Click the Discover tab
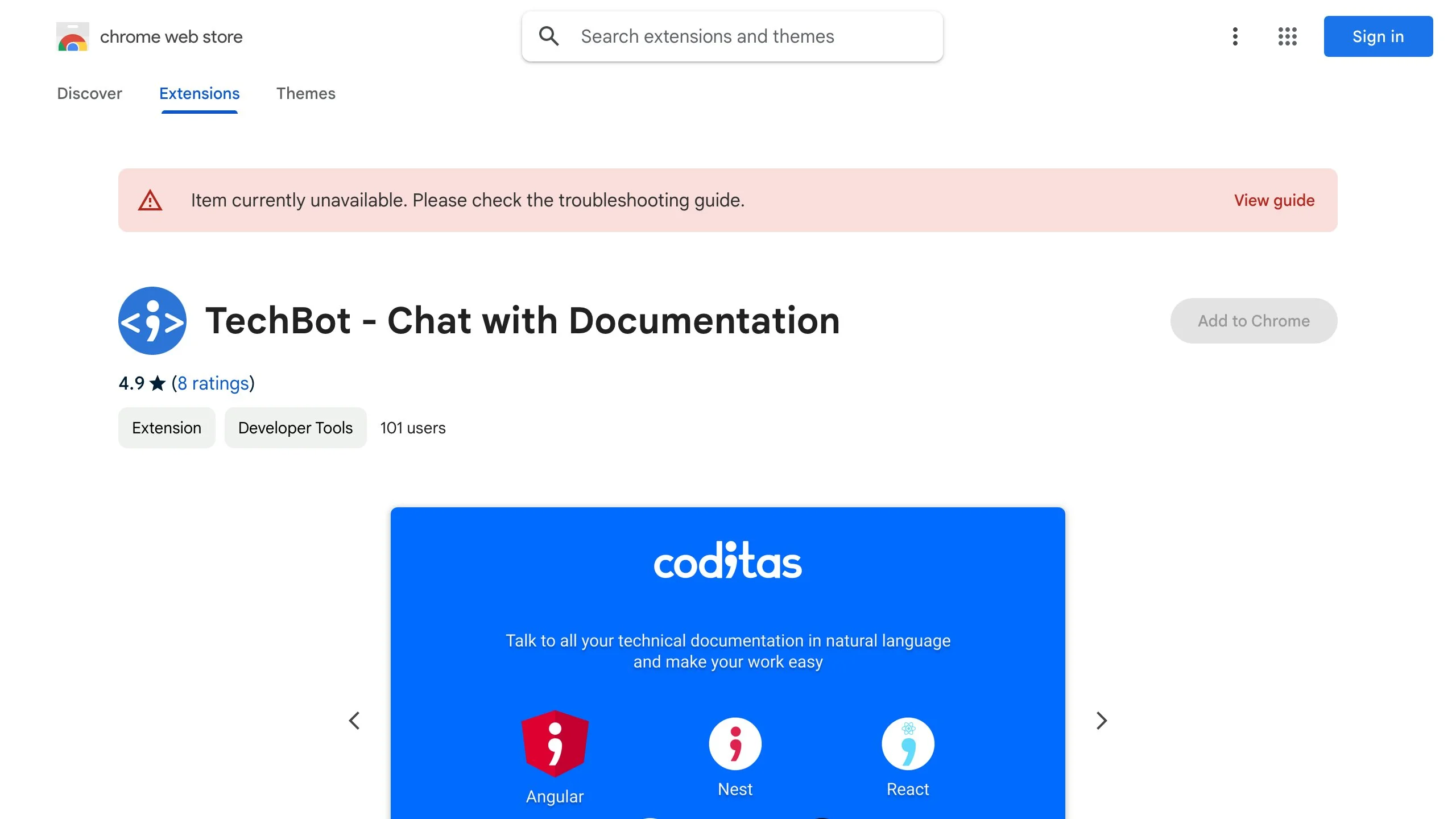The height and width of the screenshot is (819, 1456). click(89, 93)
